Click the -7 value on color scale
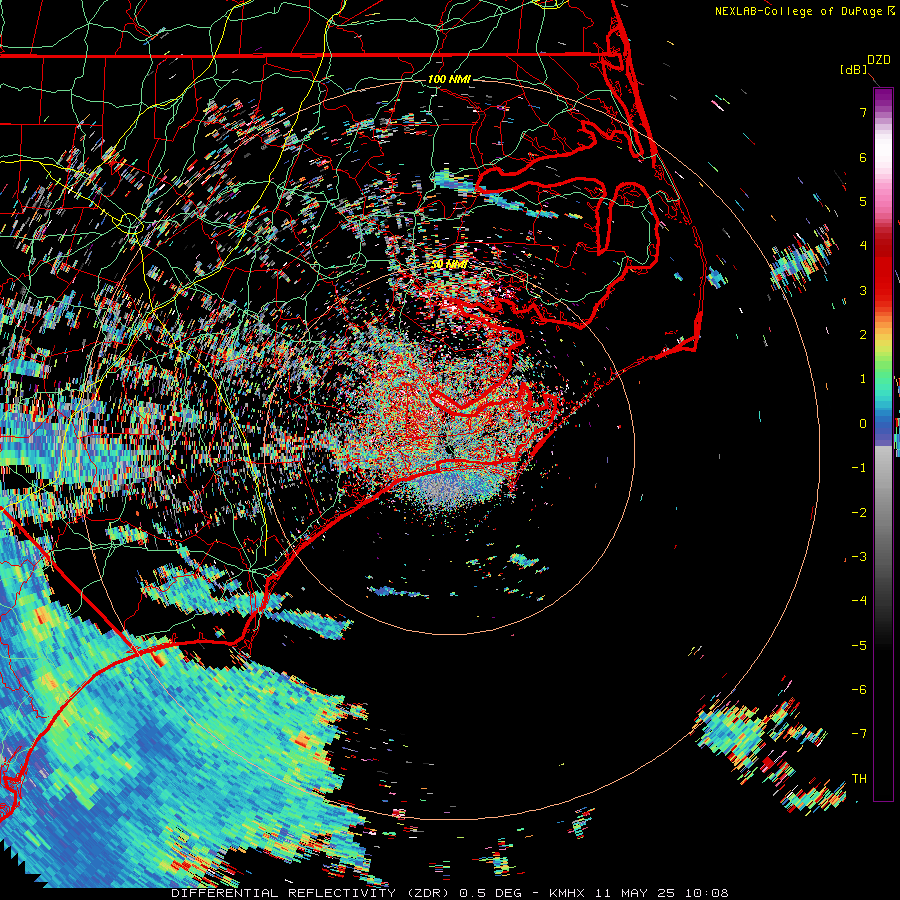Viewport: 900px width, 900px height. point(859,734)
